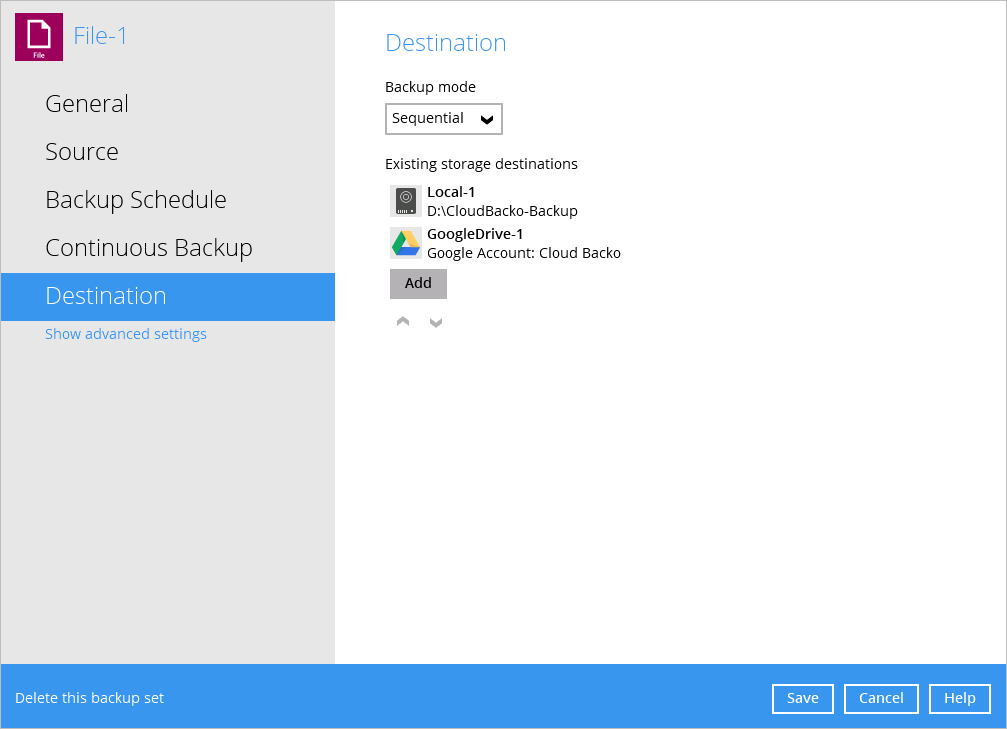Open the General settings section

coord(87,104)
